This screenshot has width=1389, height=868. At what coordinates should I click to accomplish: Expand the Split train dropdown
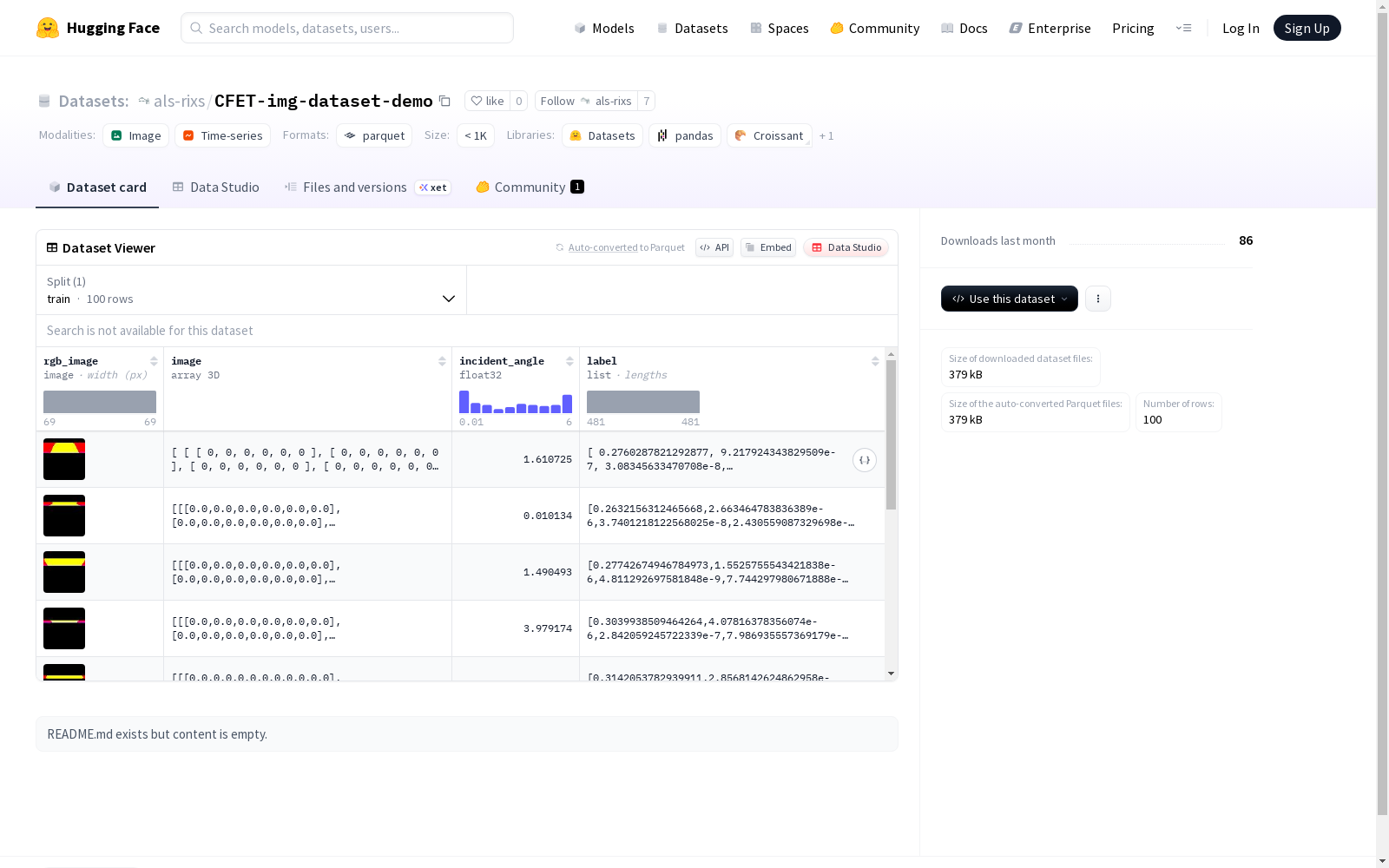click(x=251, y=290)
